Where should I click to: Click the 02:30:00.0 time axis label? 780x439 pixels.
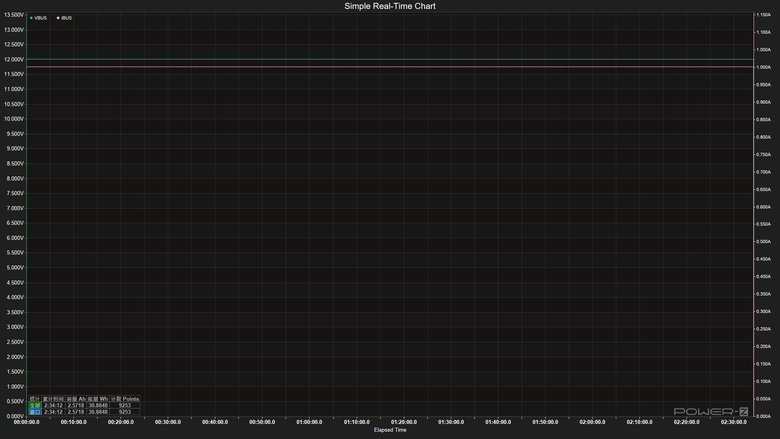(734, 422)
